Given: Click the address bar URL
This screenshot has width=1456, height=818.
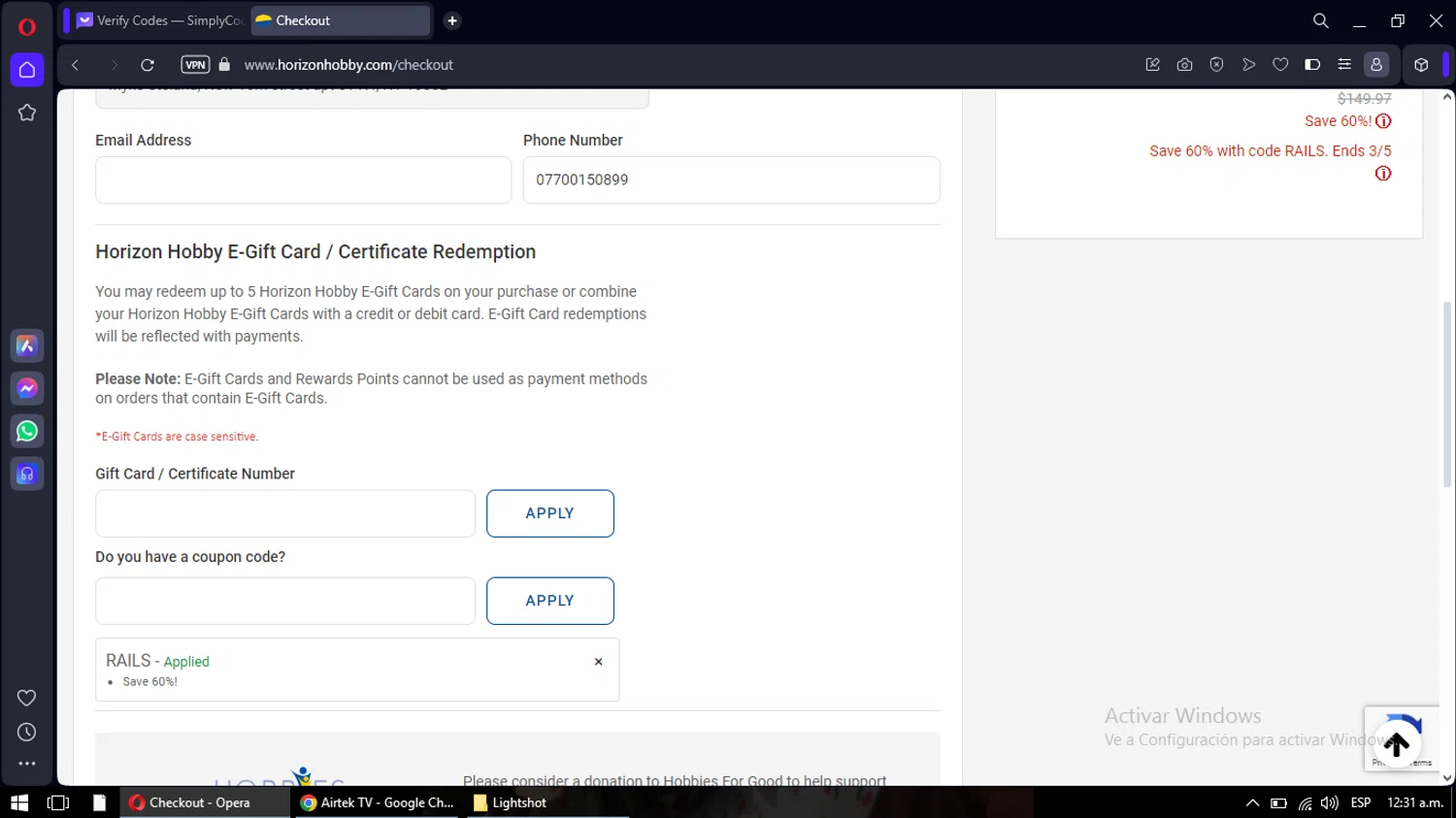Looking at the screenshot, I should click(348, 65).
